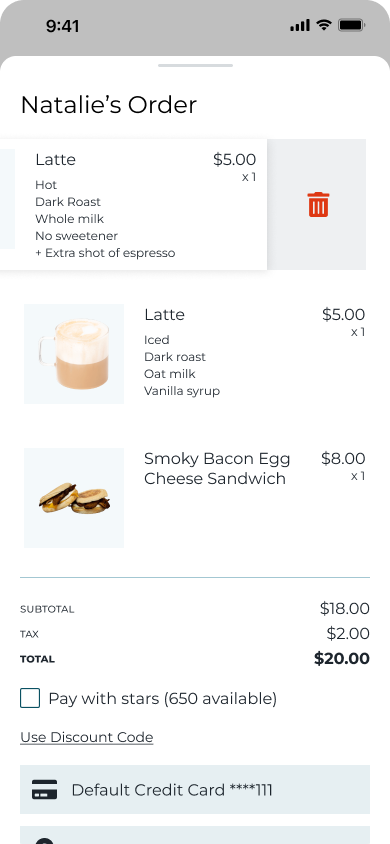
Task: Tap the Smoky Bacon Egg Cheese Sandwich name
Action: click(x=217, y=468)
